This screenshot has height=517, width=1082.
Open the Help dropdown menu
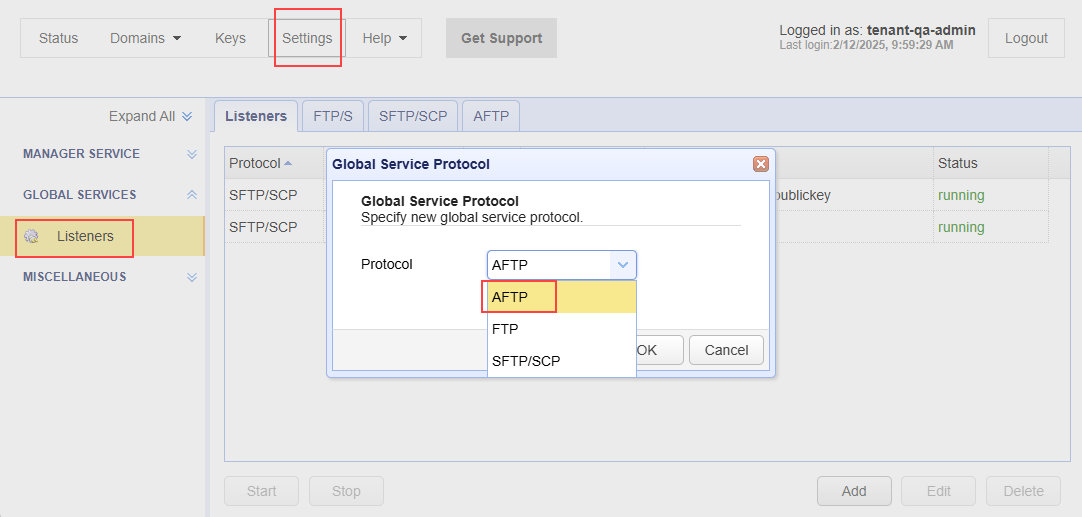pyautogui.click(x=385, y=38)
